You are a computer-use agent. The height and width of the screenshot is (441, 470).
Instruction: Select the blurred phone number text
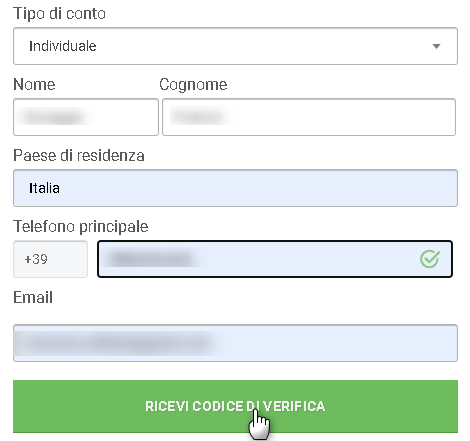(x=152, y=259)
